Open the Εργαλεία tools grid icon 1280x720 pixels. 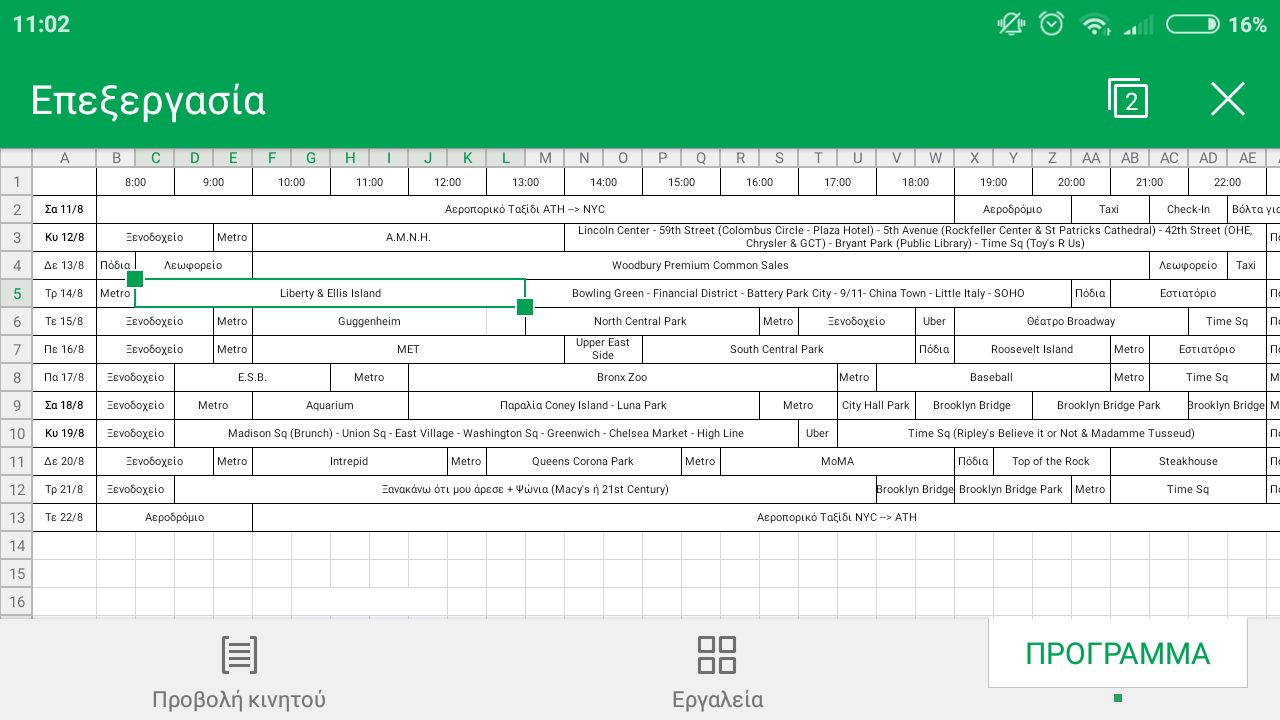click(x=717, y=655)
